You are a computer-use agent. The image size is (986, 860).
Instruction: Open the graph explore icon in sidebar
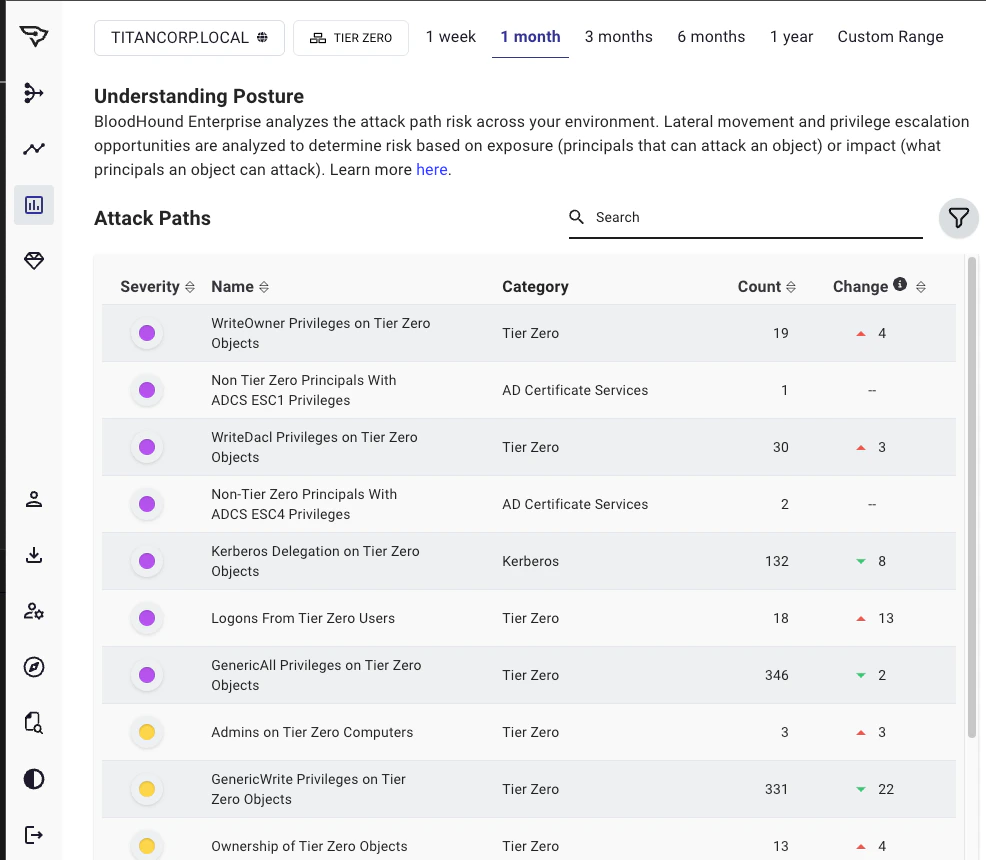click(x=34, y=93)
